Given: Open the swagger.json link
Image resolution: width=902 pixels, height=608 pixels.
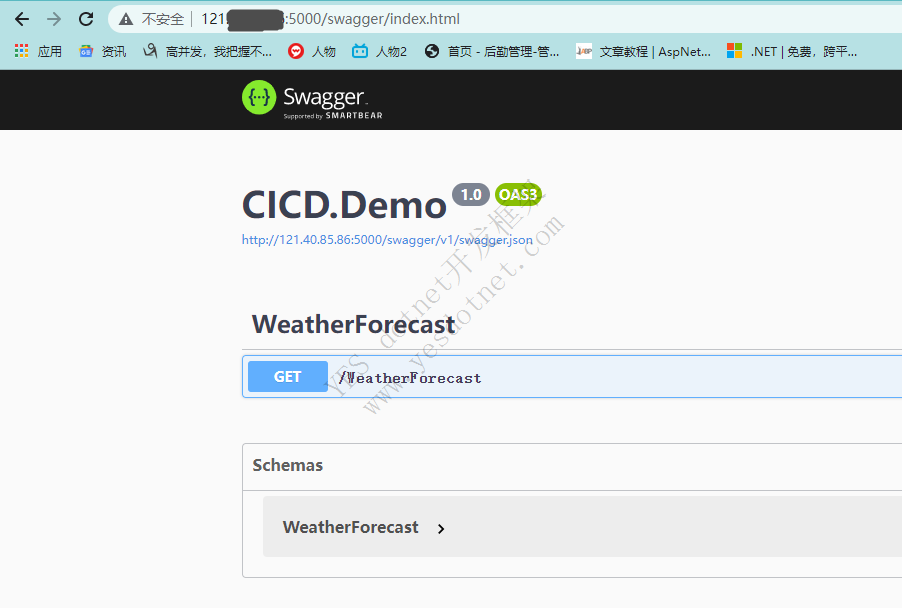Looking at the screenshot, I should [387, 240].
